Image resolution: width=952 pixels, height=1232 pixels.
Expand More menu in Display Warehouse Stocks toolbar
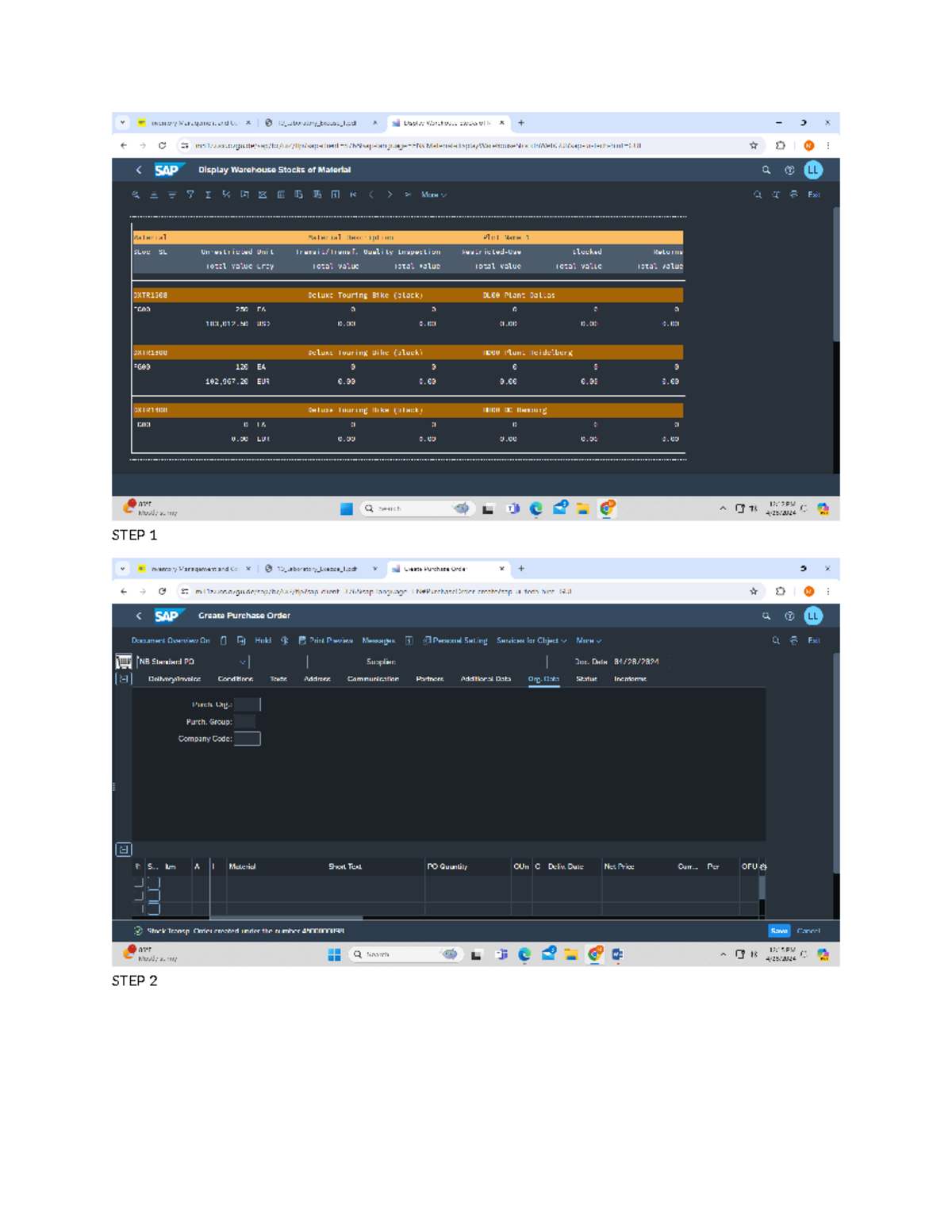(x=433, y=194)
